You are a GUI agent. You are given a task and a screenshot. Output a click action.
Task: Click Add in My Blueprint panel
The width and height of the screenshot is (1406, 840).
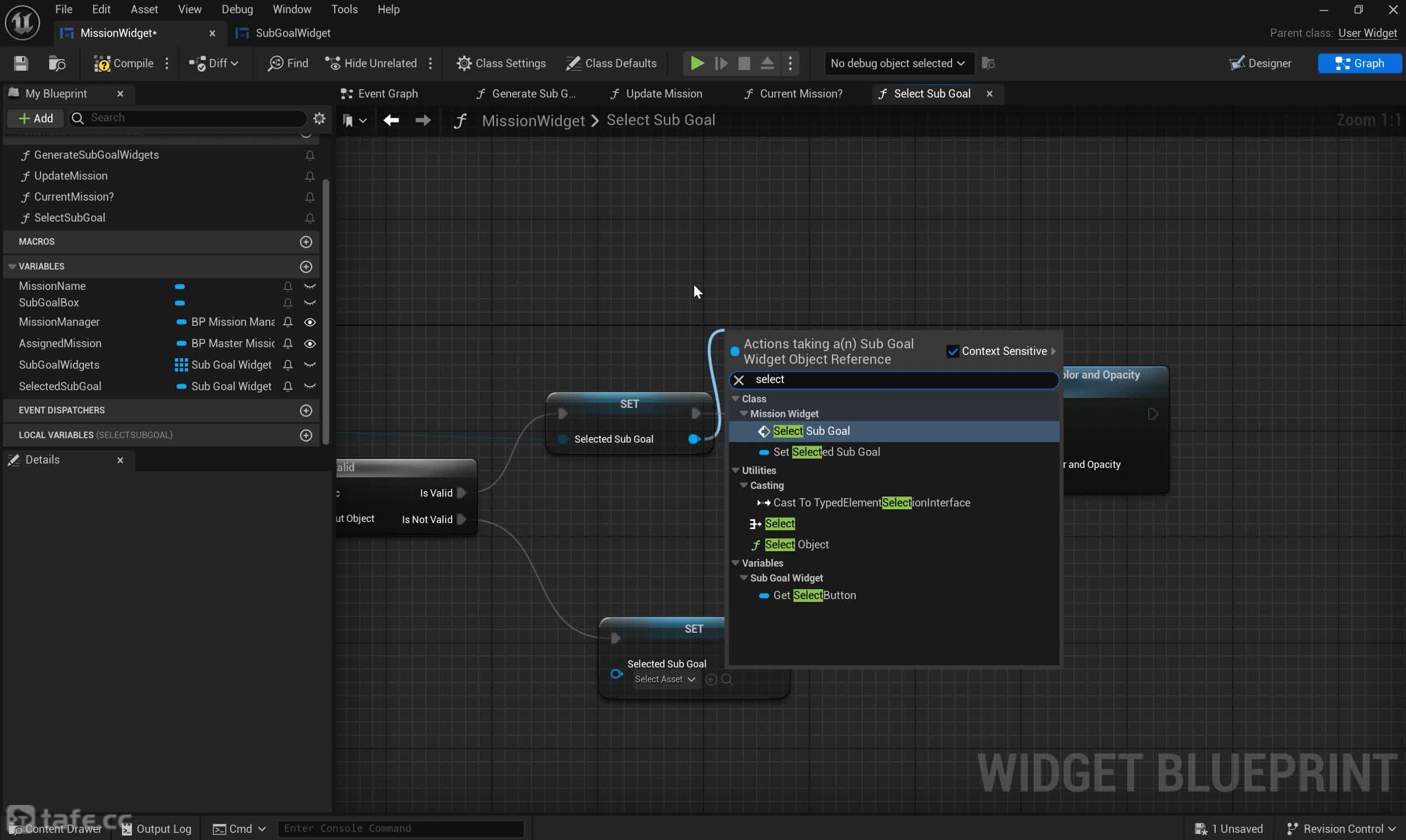point(36,118)
